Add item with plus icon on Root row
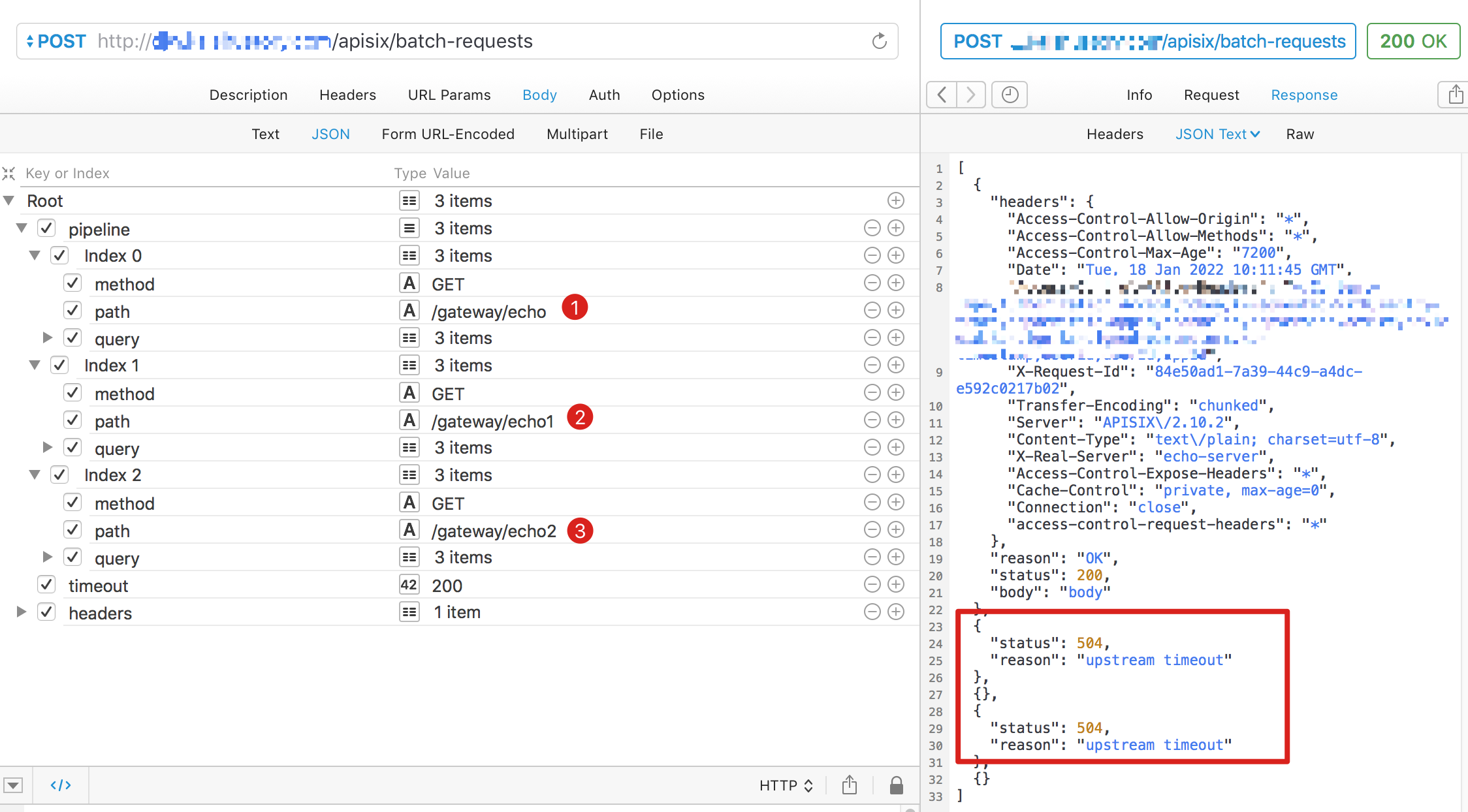This screenshot has height=812, width=1468. pos(896,200)
